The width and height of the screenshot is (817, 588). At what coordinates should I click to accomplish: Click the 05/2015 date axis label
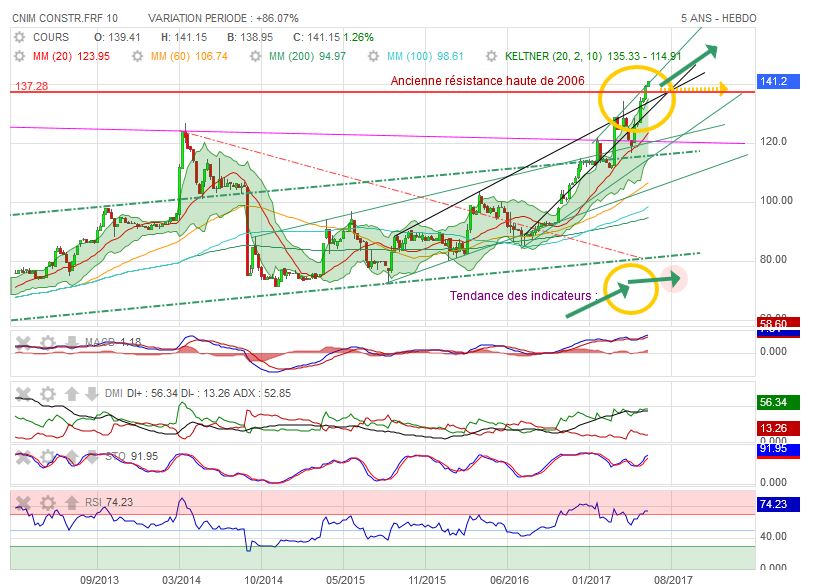tap(345, 580)
